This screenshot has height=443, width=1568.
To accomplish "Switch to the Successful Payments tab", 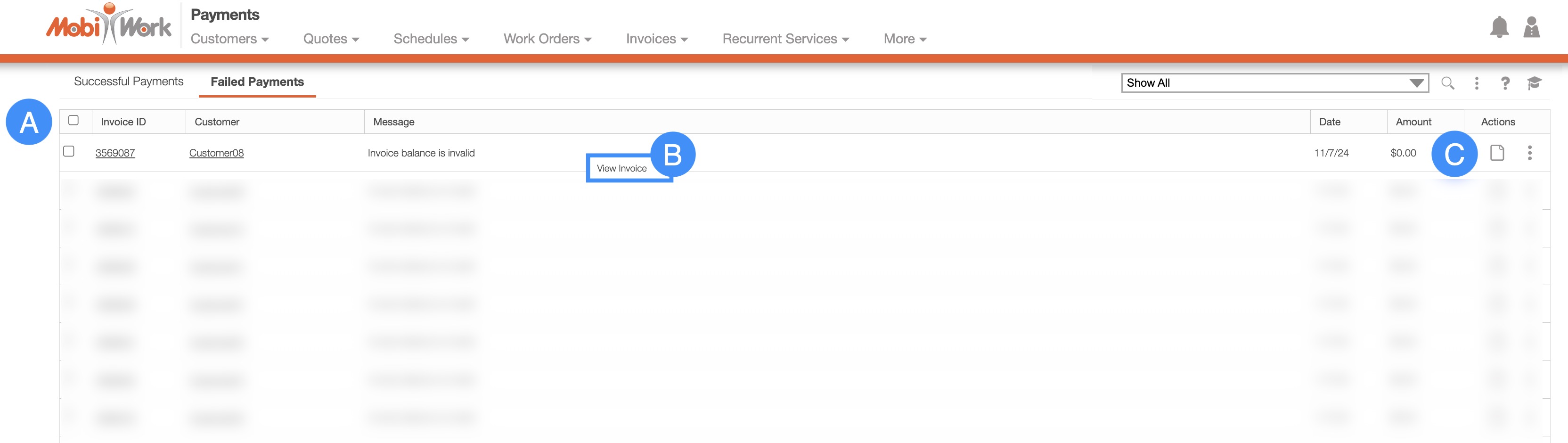I will point(129,82).
